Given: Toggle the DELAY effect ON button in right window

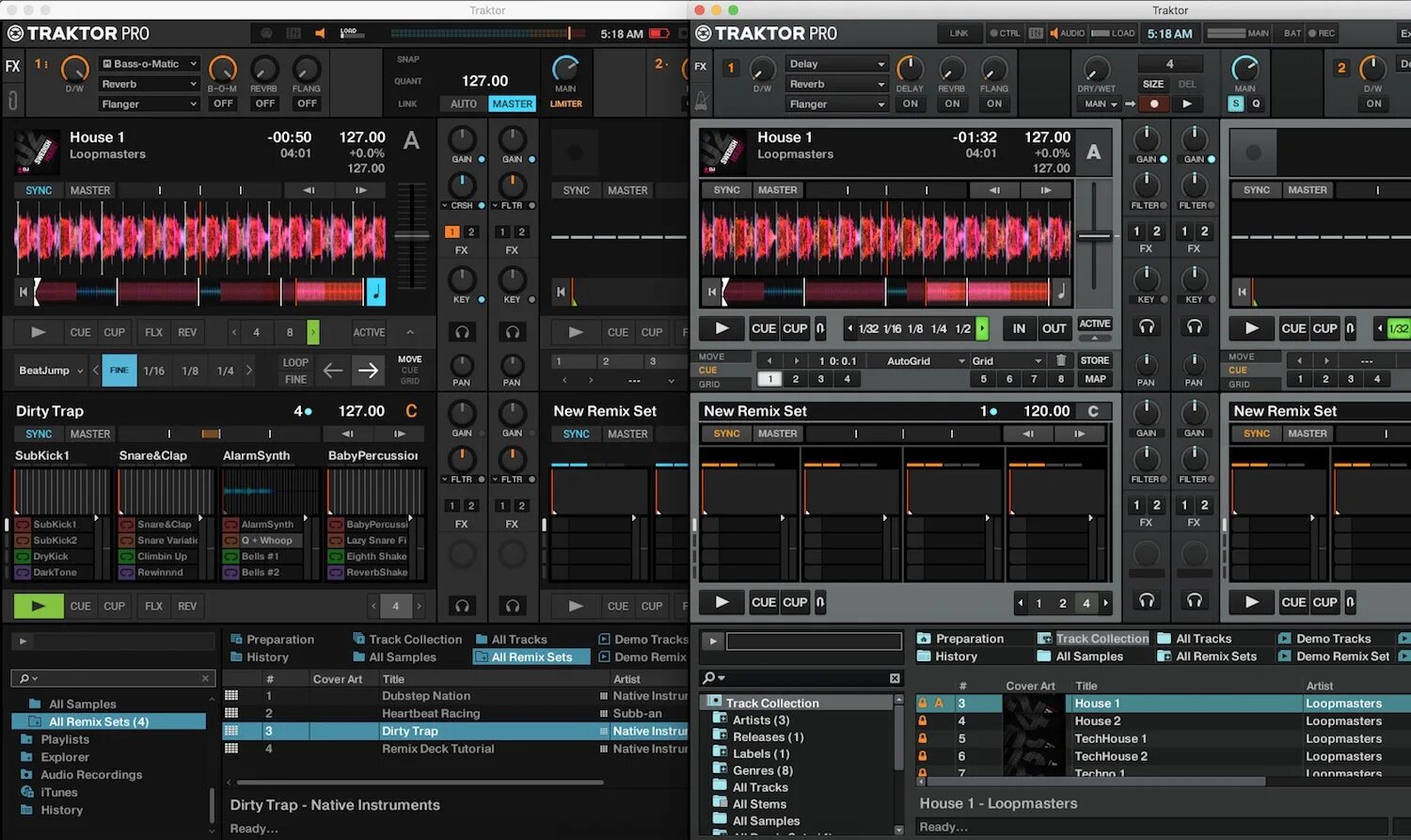Looking at the screenshot, I should [910, 103].
